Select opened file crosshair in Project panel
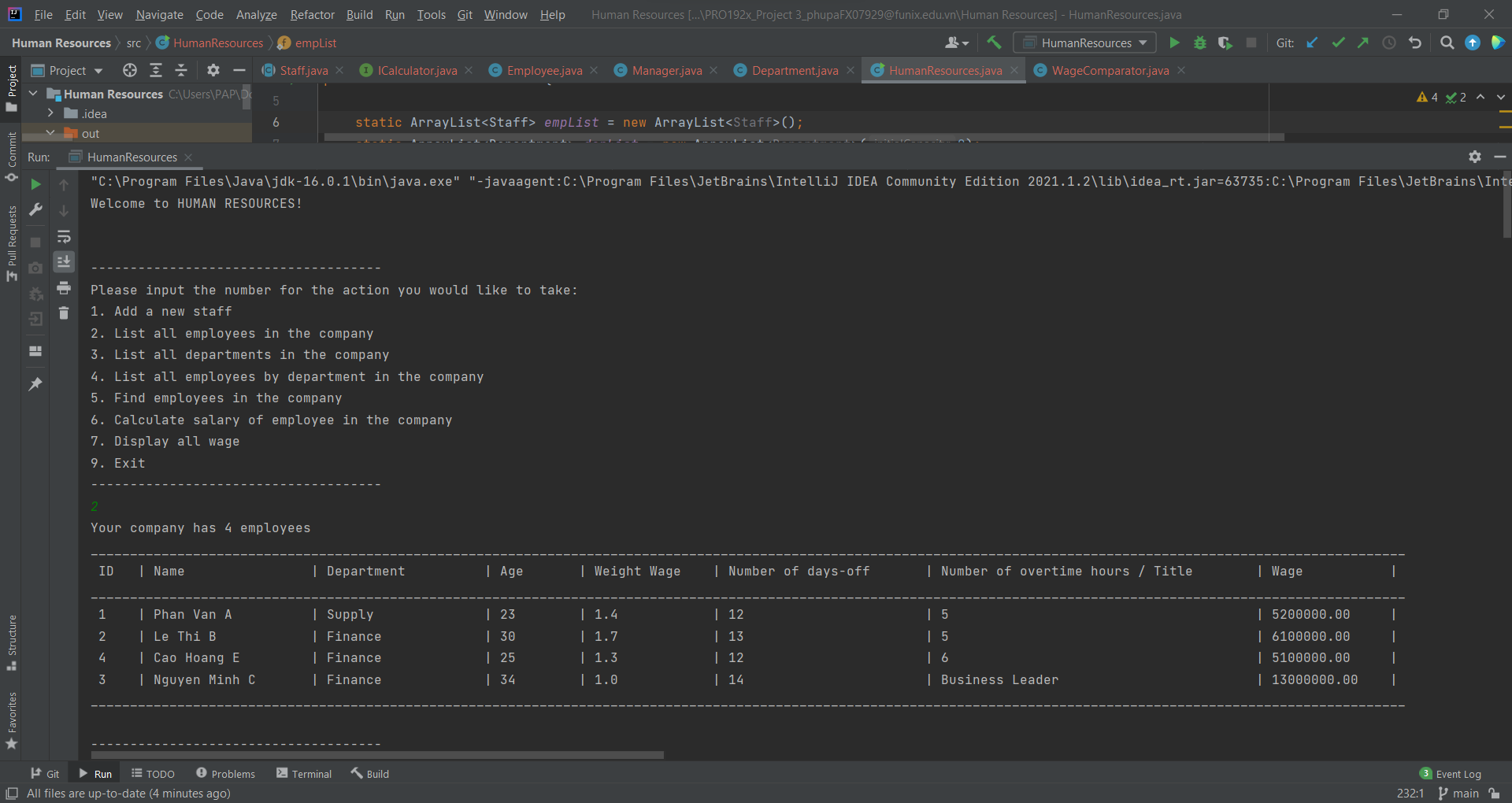 [130, 71]
